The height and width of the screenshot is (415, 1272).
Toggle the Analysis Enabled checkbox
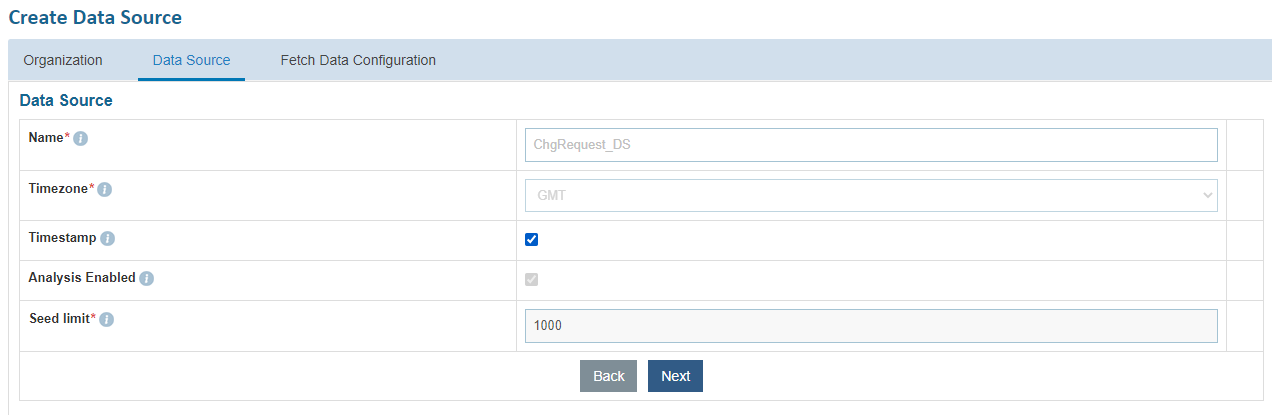click(x=532, y=279)
